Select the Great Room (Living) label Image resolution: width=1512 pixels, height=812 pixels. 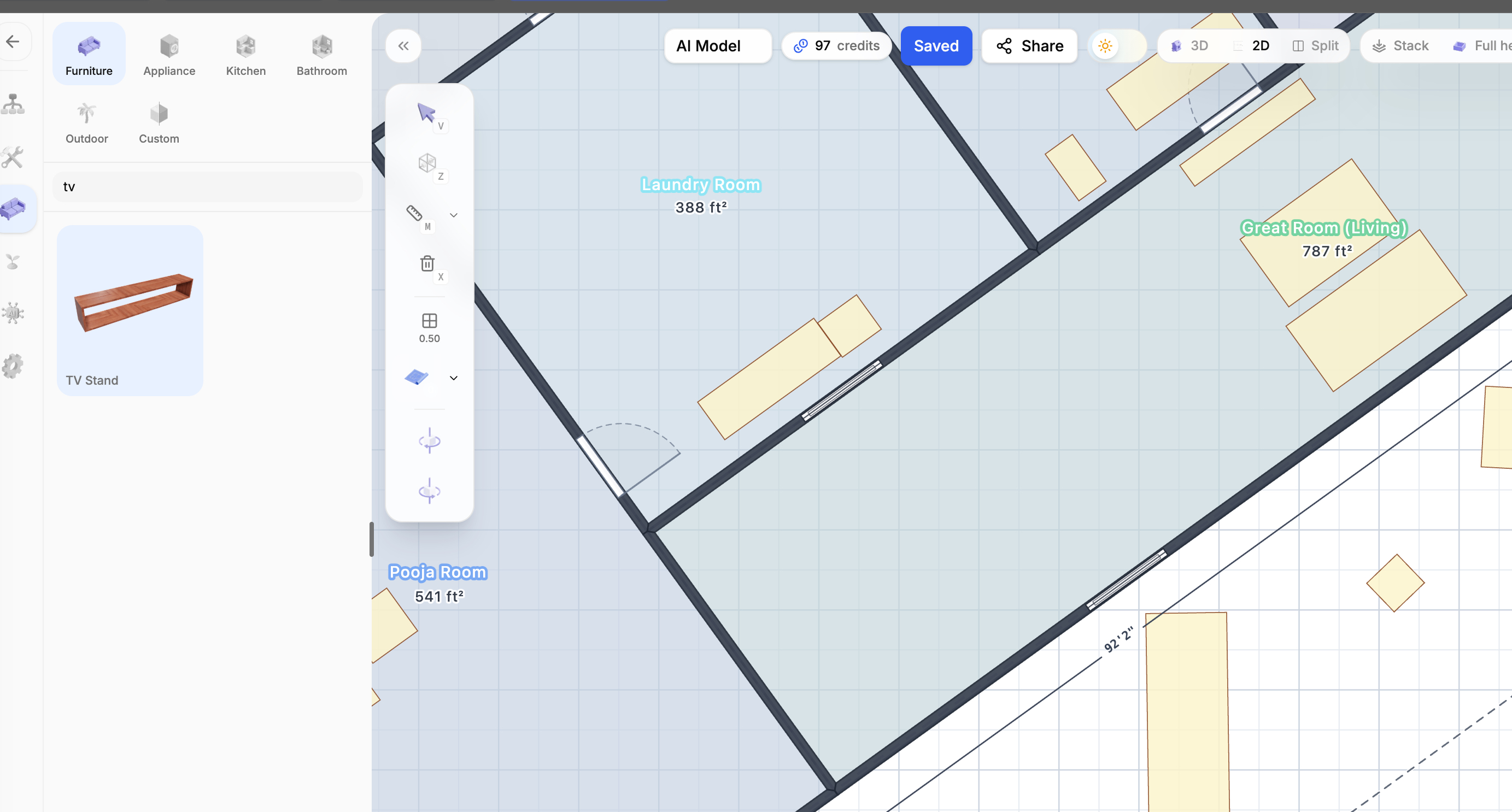pos(1324,228)
